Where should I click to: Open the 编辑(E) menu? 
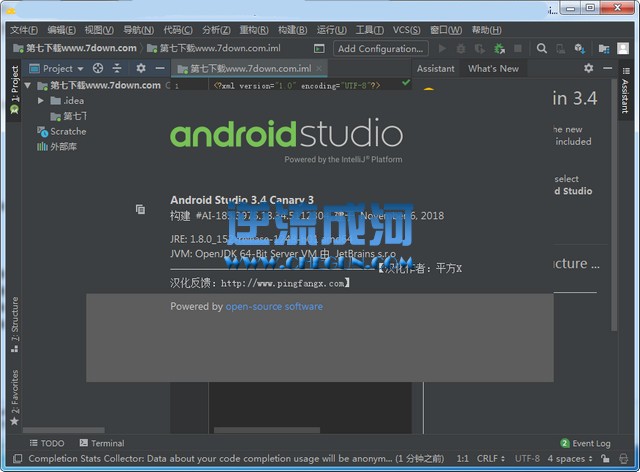(61, 30)
